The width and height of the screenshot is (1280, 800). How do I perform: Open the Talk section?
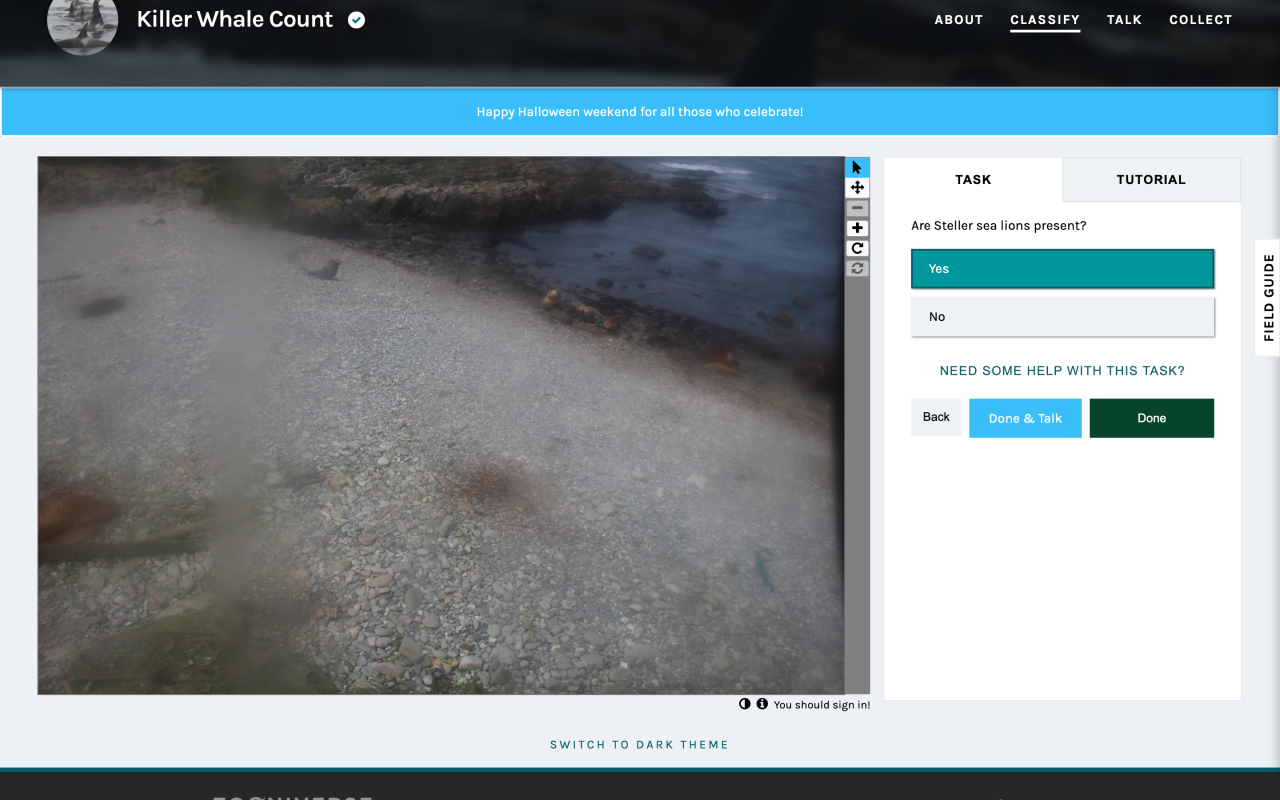[1124, 20]
